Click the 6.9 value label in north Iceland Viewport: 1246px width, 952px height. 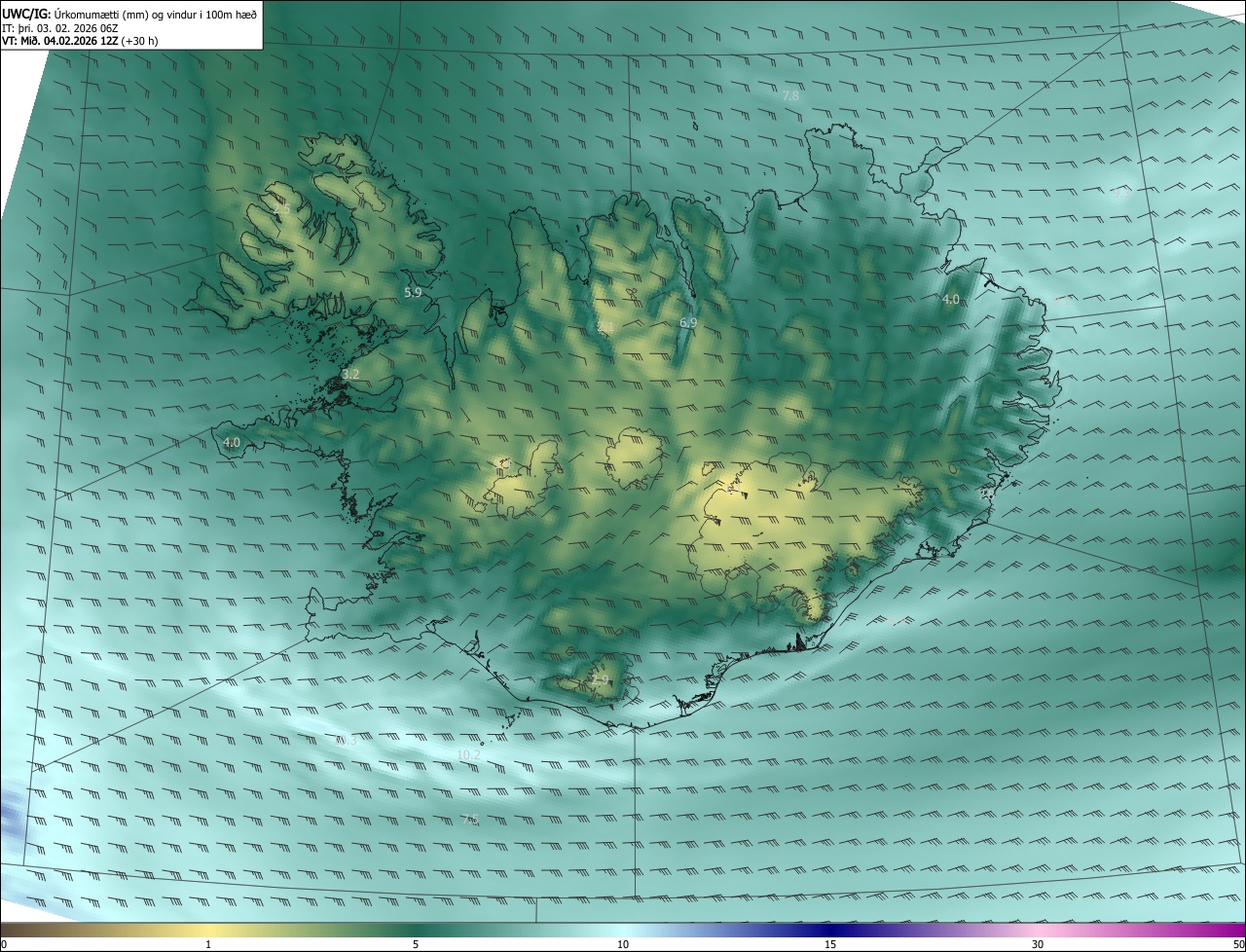click(x=688, y=322)
